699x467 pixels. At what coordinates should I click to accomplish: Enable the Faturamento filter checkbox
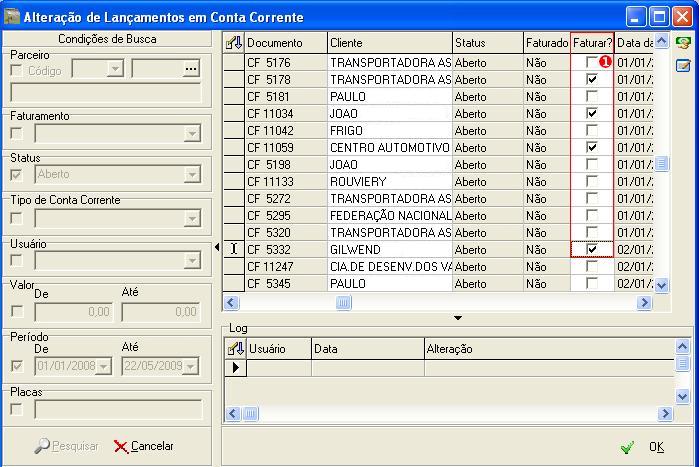[16, 133]
